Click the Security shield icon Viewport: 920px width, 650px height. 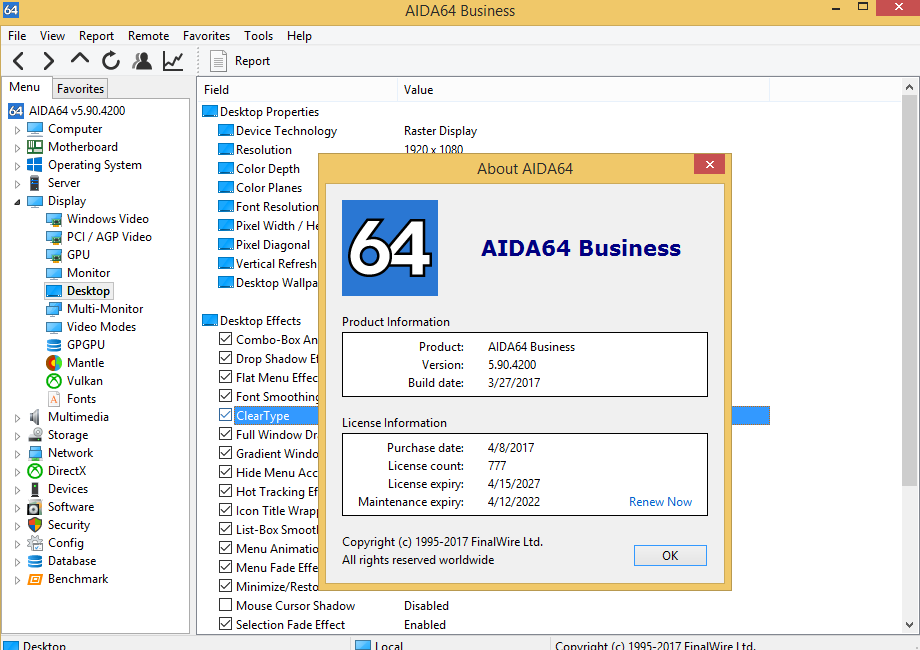(x=35, y=525)
